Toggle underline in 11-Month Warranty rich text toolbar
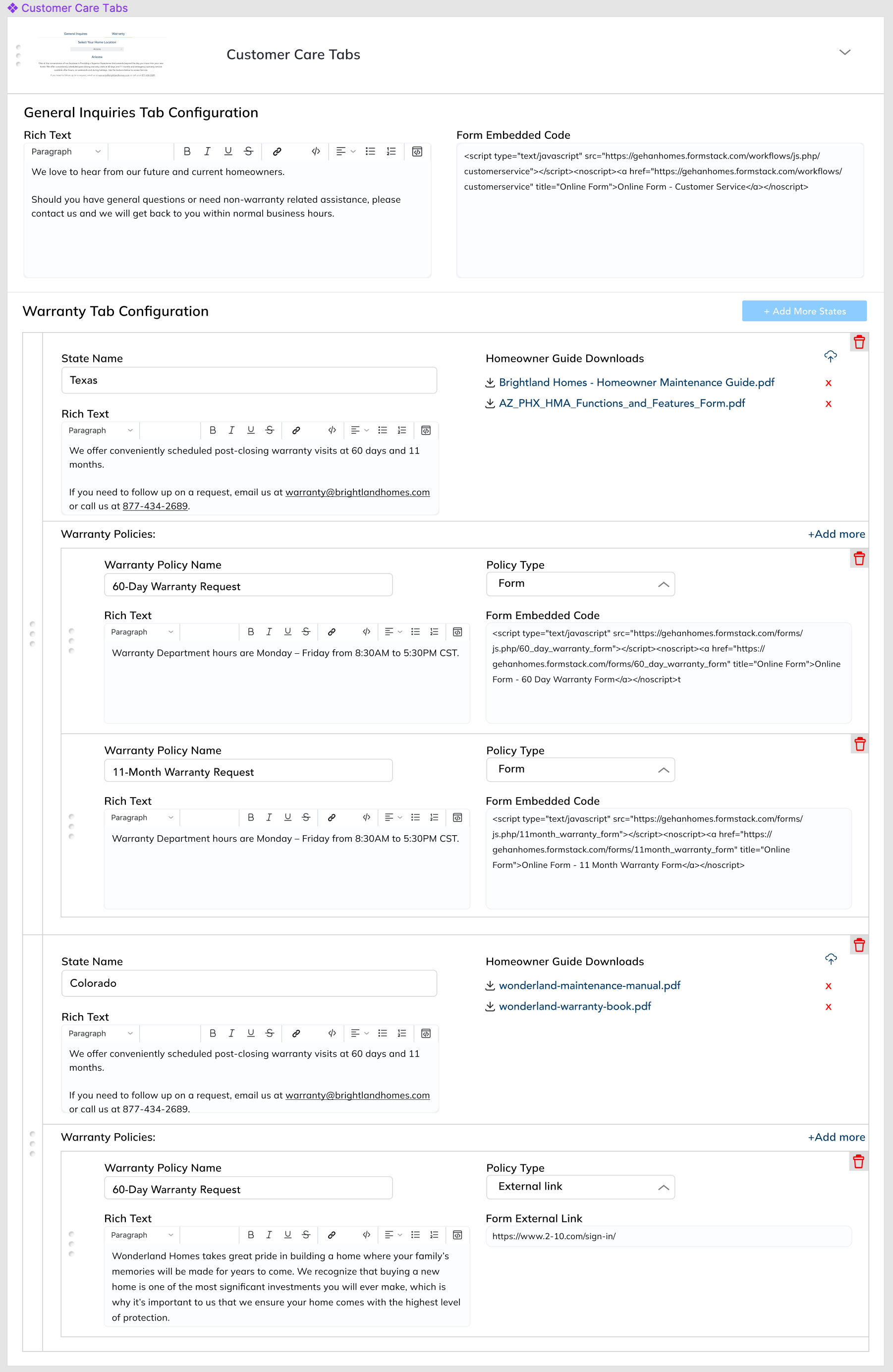Image resolution: width=893 pixels, height=1372 pixels. 288,817
